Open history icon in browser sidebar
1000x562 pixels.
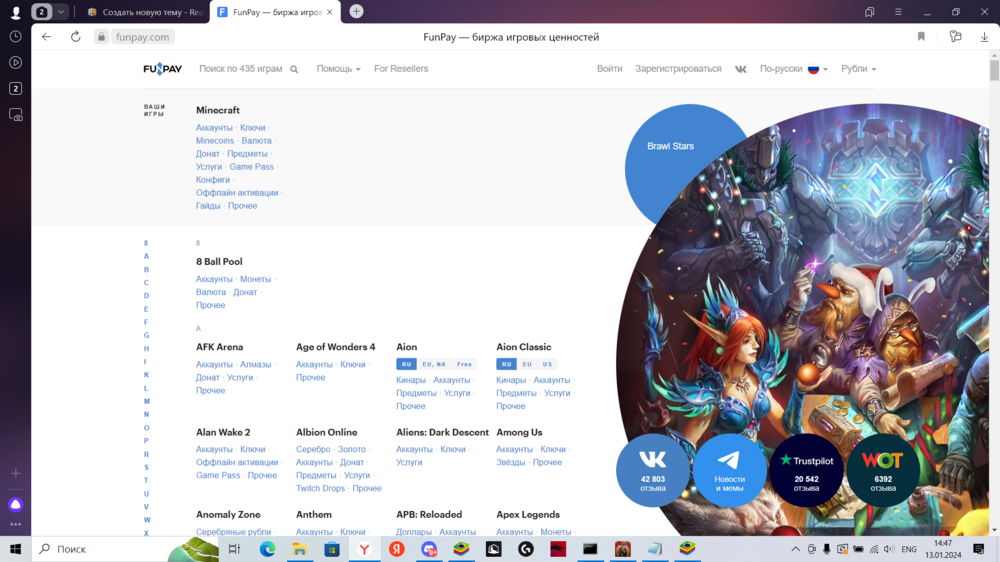click(15, 36)
